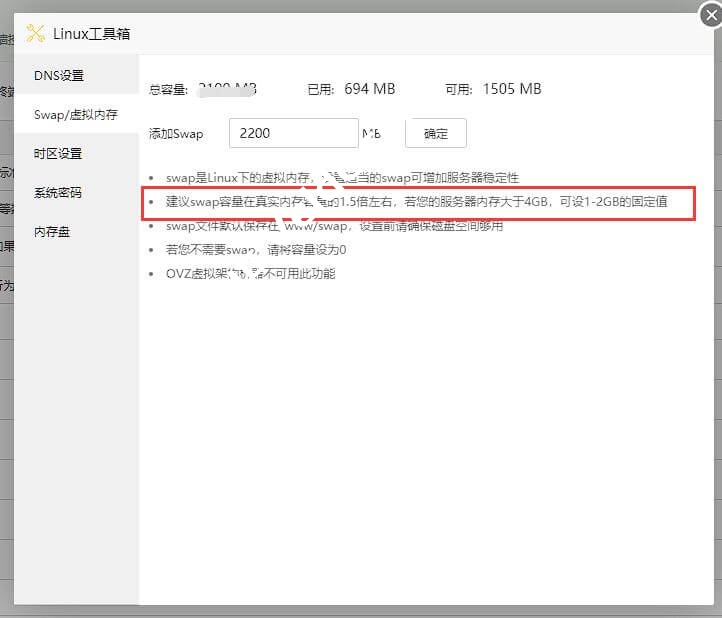
Task: Close the Linux工具箱 dialog
Action: [x=709, y=14]
